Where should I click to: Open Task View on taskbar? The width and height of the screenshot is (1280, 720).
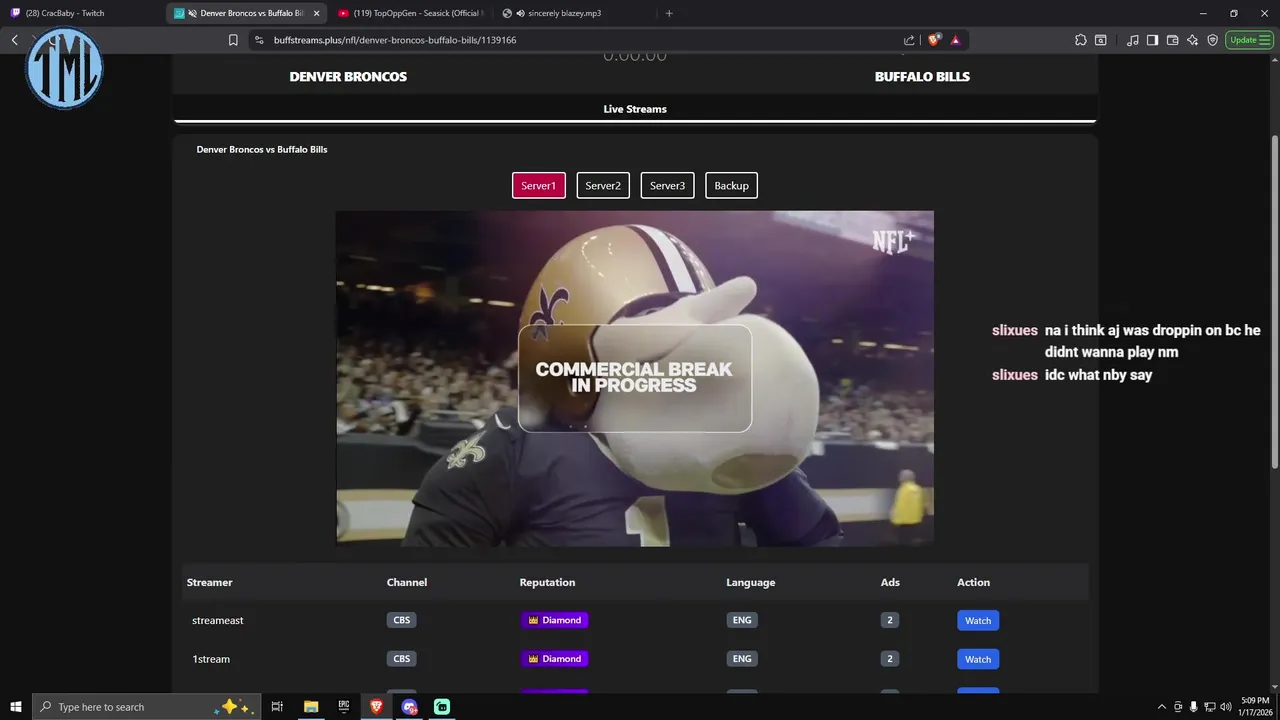pos(278,707)
